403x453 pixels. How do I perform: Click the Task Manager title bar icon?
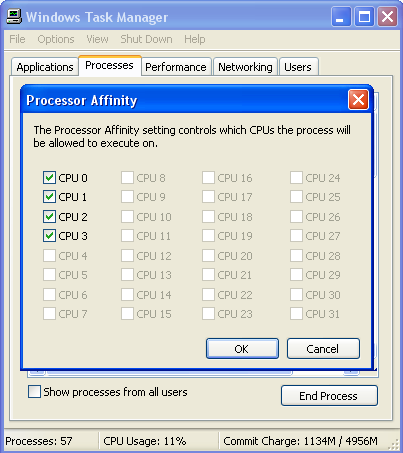tap(14, 17)
